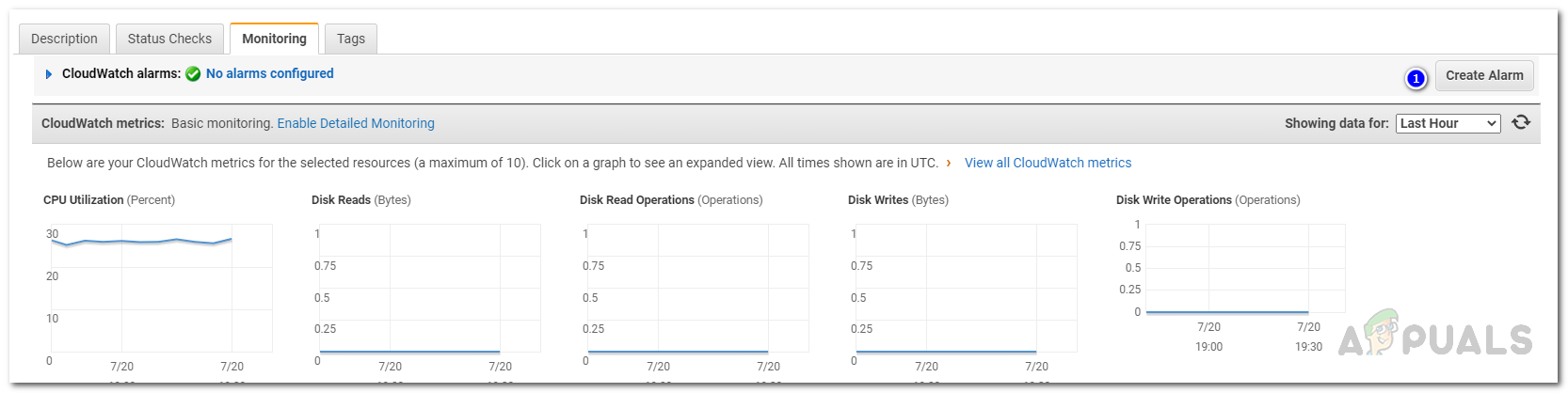The image size is (1568, 393).
Task: Expand the CPU Utilization graph
Action: 160,291
